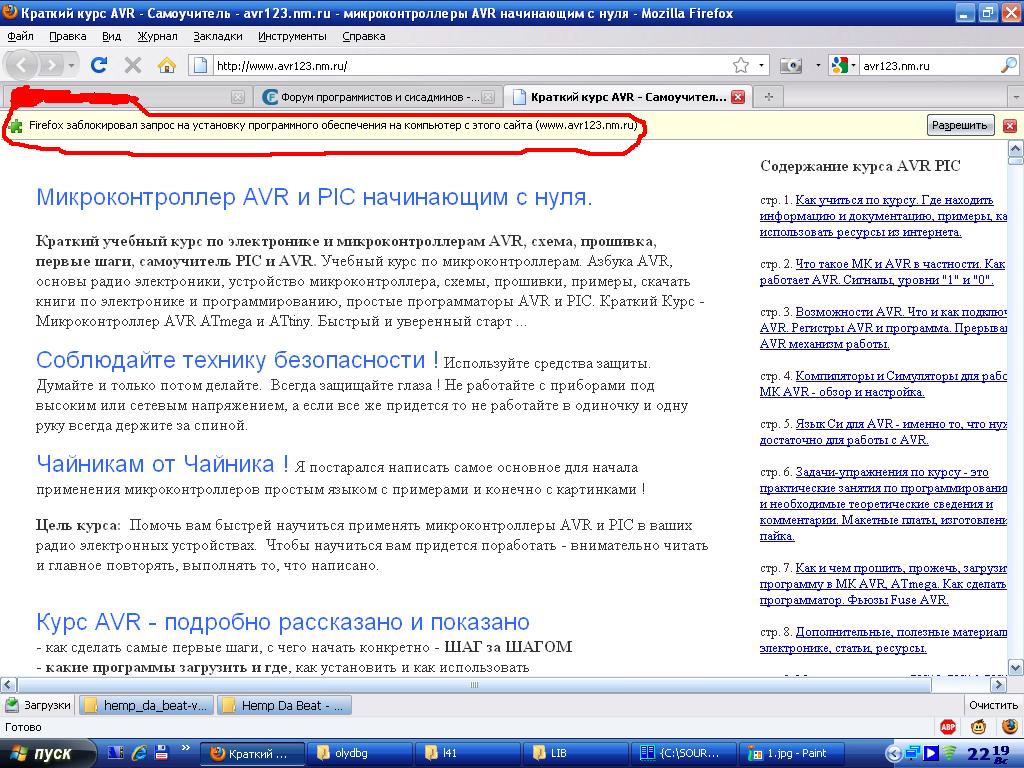Viewport: 1024px width, 768px height.
Task: Click the floppy disk quick launch icon
Action: 161,752
